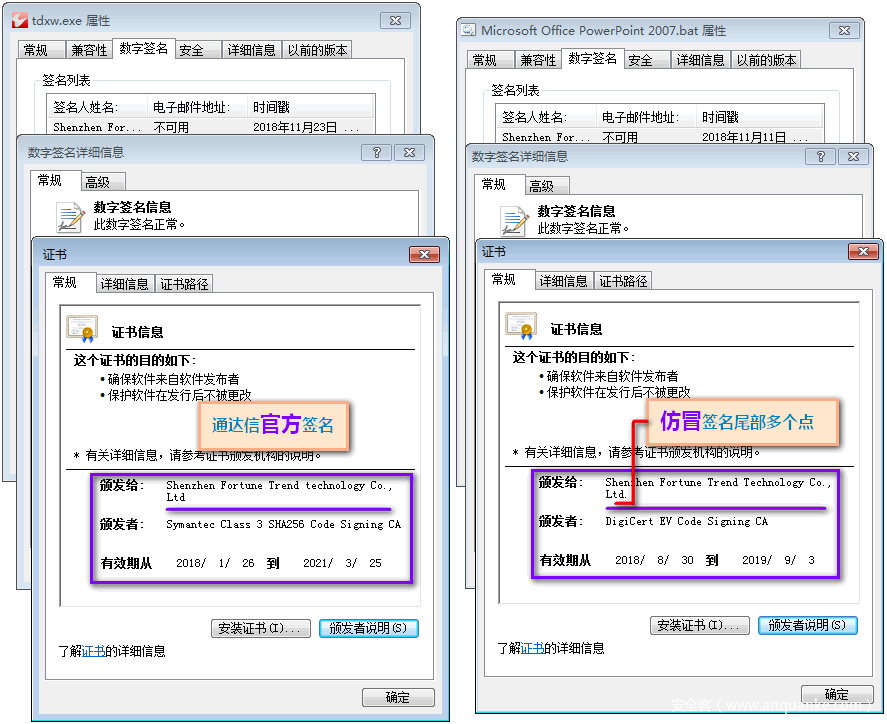The image size is (887, 724).
Task: Click tdxw.exe icon in title bar
Action: (20, 20)
